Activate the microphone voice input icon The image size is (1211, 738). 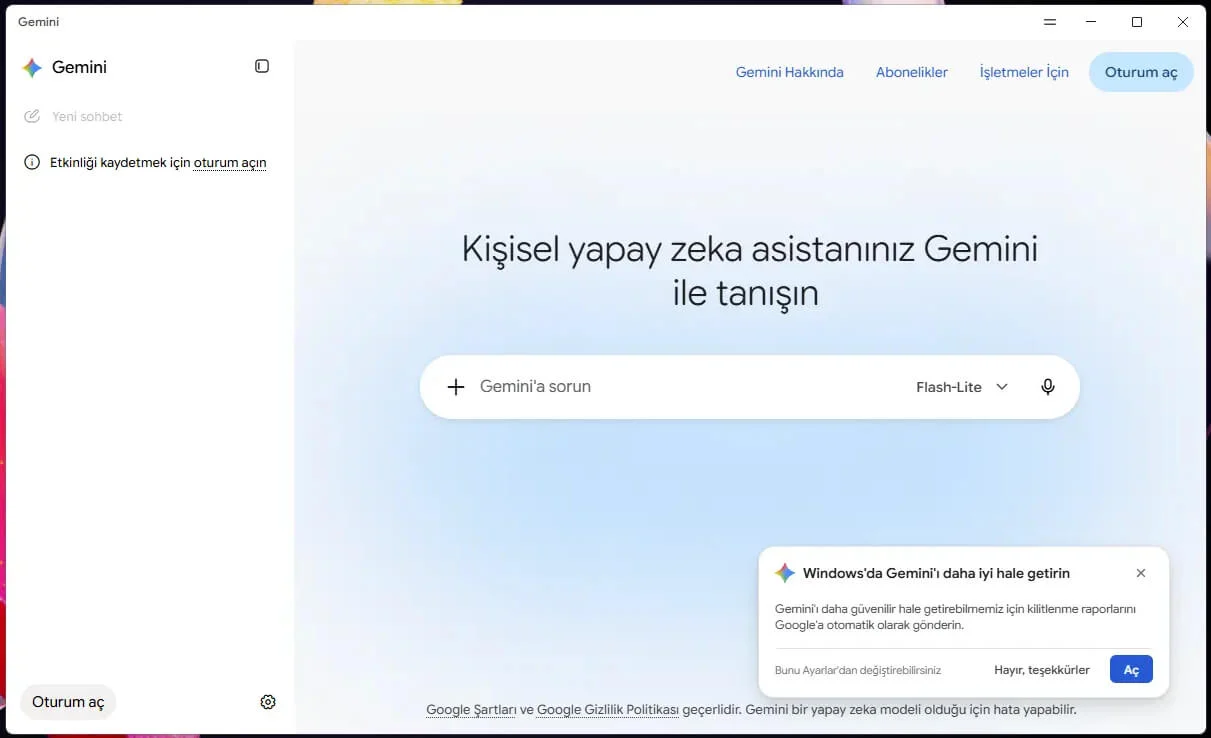coord(1047,387)
